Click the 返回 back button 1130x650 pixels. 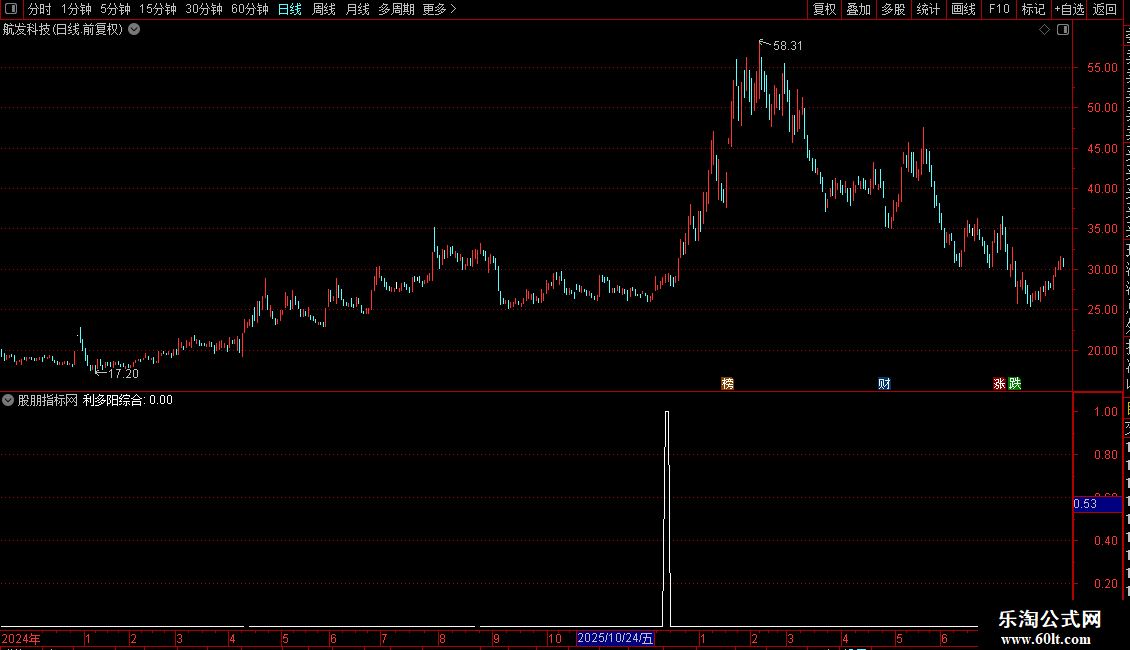click(x=1104, y=9)
